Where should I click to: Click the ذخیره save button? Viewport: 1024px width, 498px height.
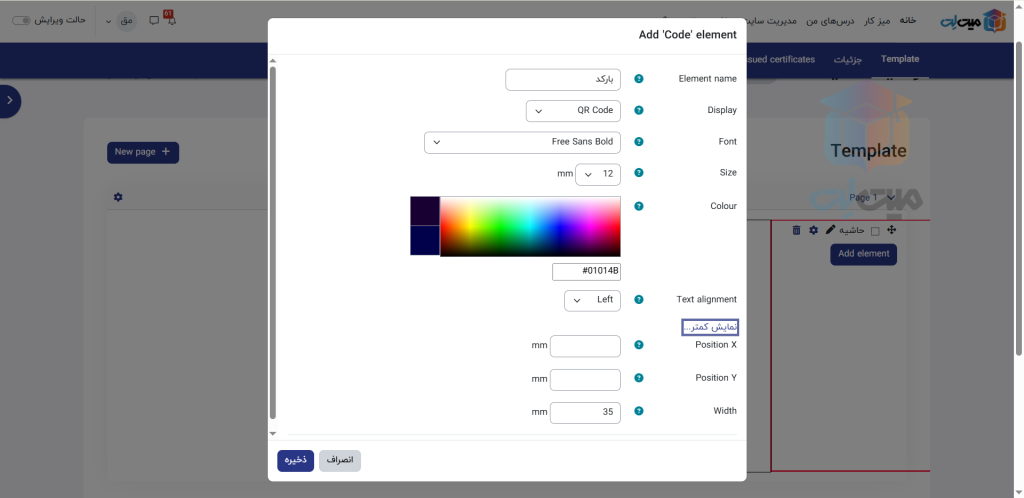tap(295, 460)
